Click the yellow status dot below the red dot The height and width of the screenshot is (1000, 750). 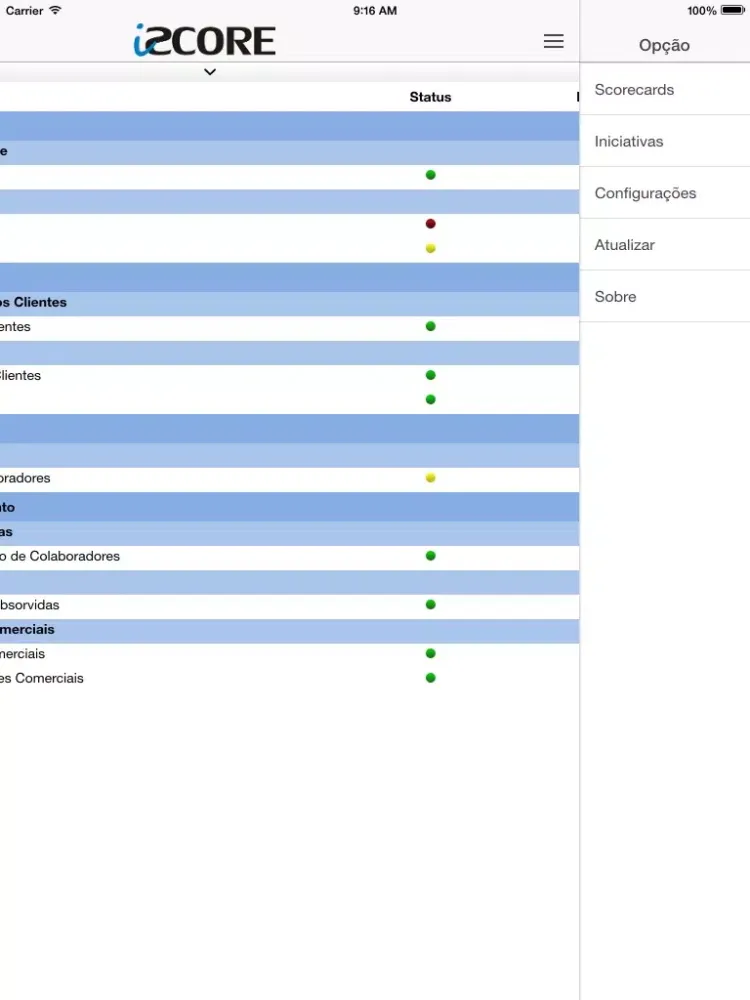tap(430, 248)
